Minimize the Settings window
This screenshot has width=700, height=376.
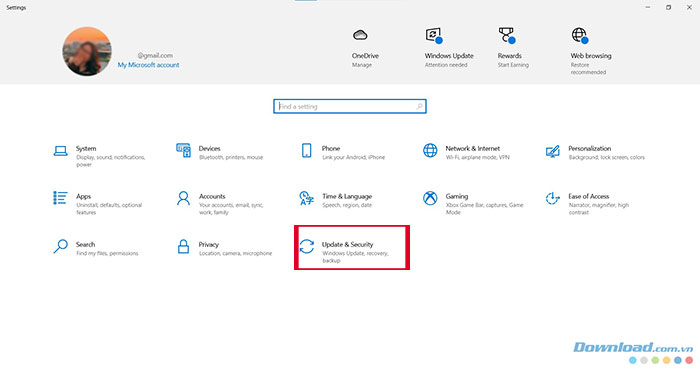648,7
